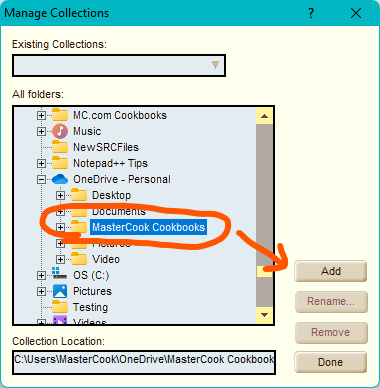Expand the MC.com Cookbooks tree node
The image size is (380, 388).
[41, 115]
